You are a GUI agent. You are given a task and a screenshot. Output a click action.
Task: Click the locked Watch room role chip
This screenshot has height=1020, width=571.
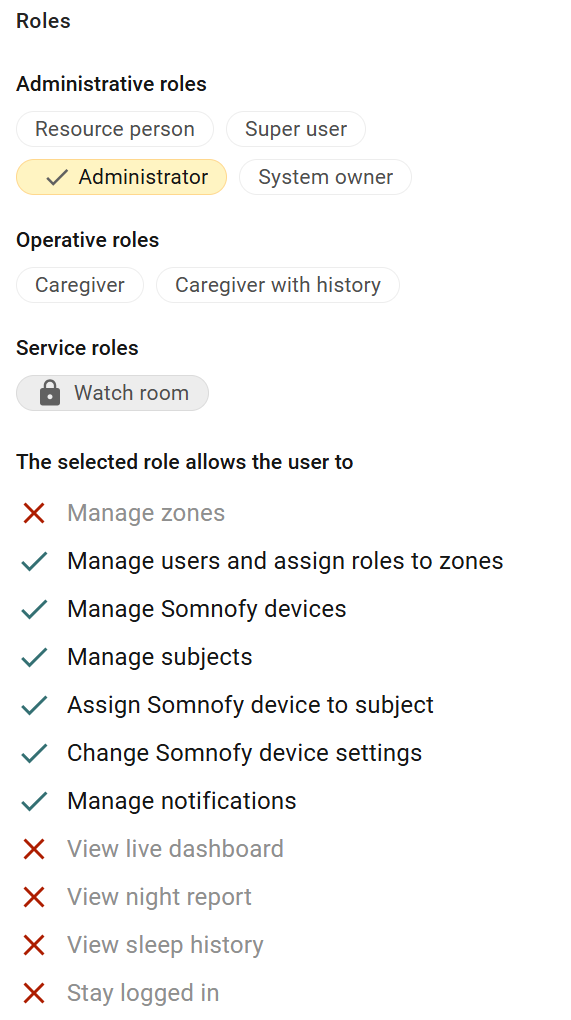coord(113,393)
